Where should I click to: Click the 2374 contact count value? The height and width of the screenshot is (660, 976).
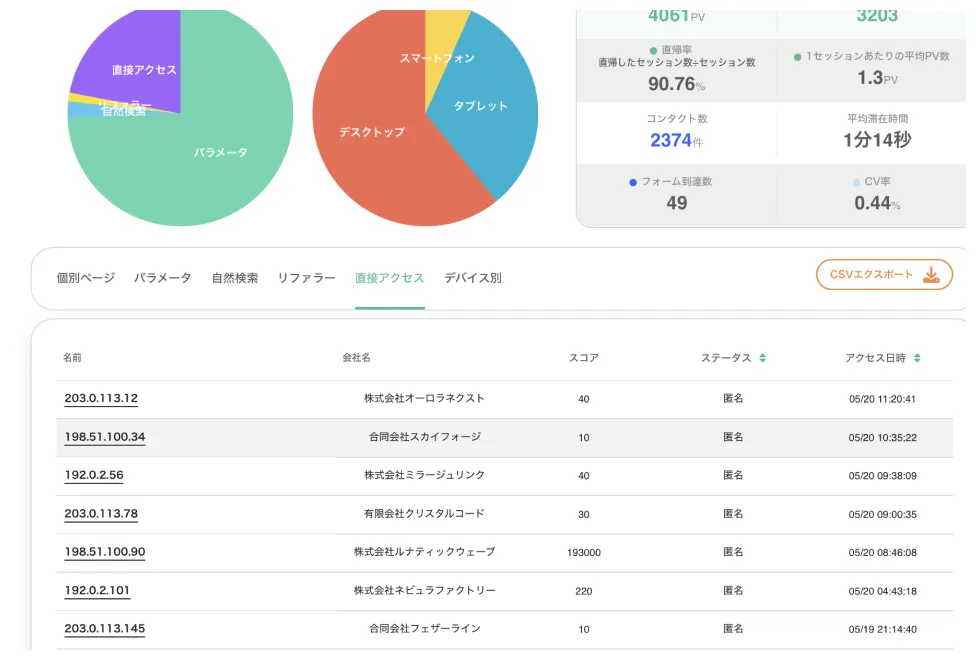coord(671,141)
